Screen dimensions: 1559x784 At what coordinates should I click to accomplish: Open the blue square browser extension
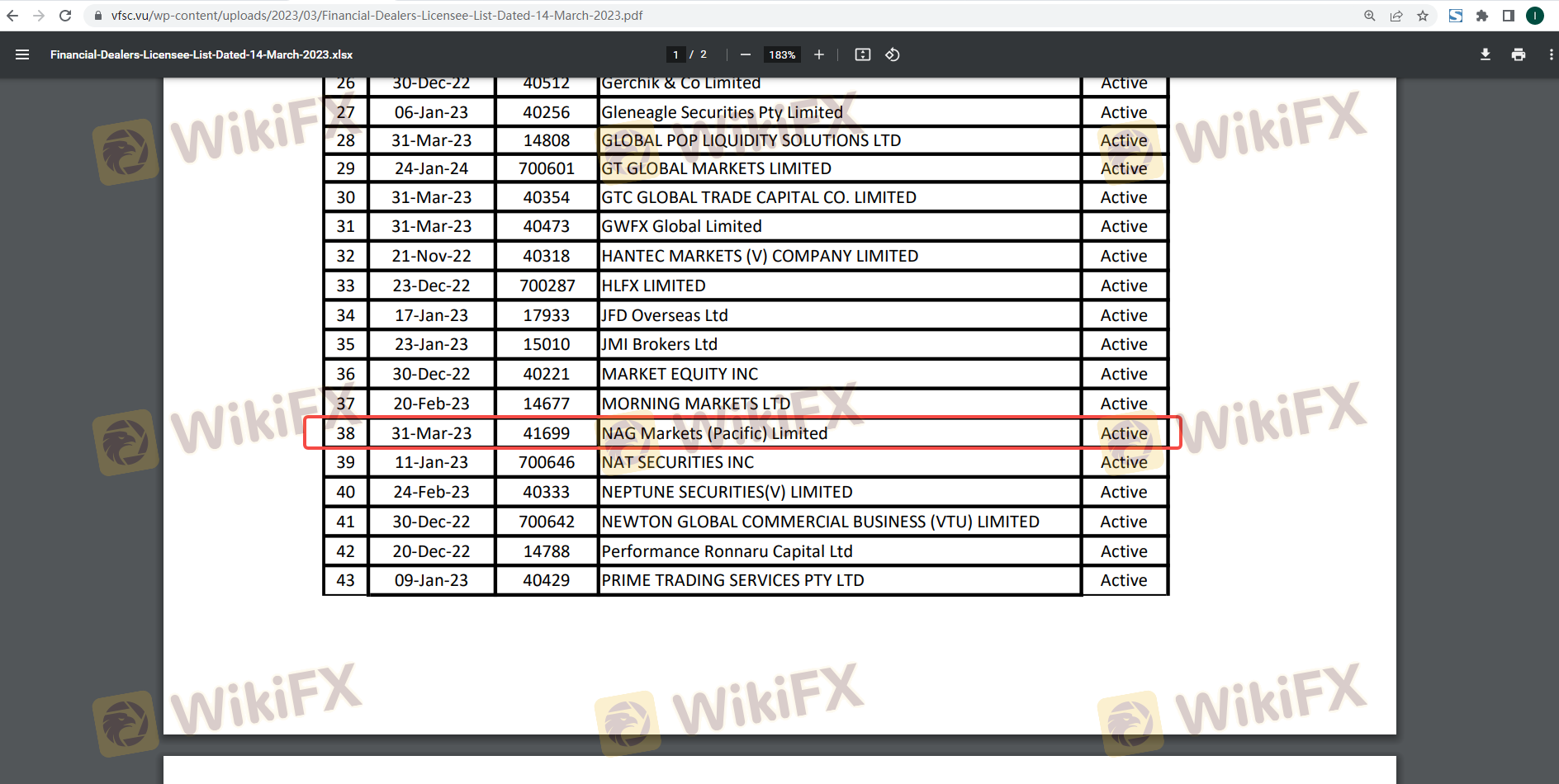point(1456,16)
